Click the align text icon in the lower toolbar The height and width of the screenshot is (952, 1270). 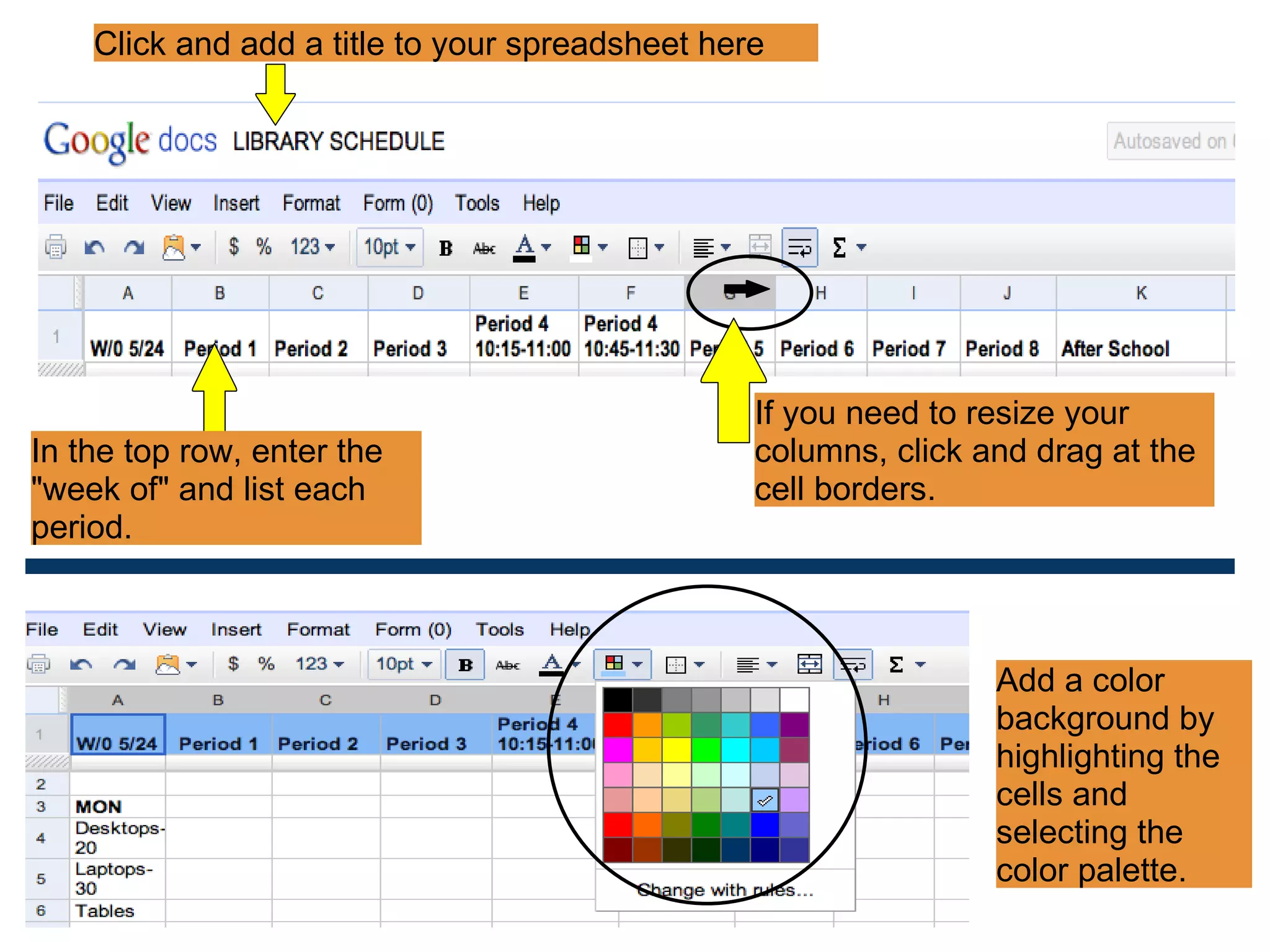coord(748,665)
